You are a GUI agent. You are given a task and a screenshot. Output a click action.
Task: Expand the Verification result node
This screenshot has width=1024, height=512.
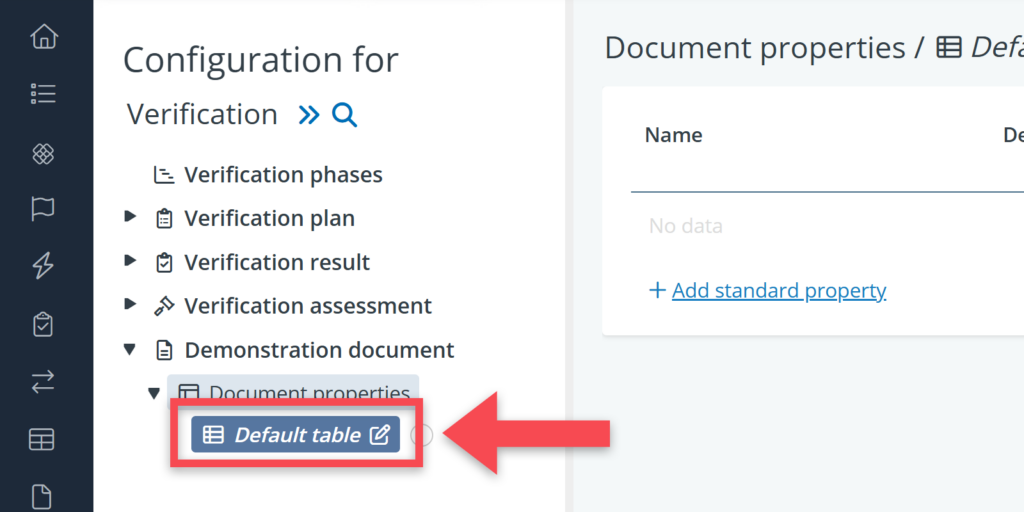(130, 261)
